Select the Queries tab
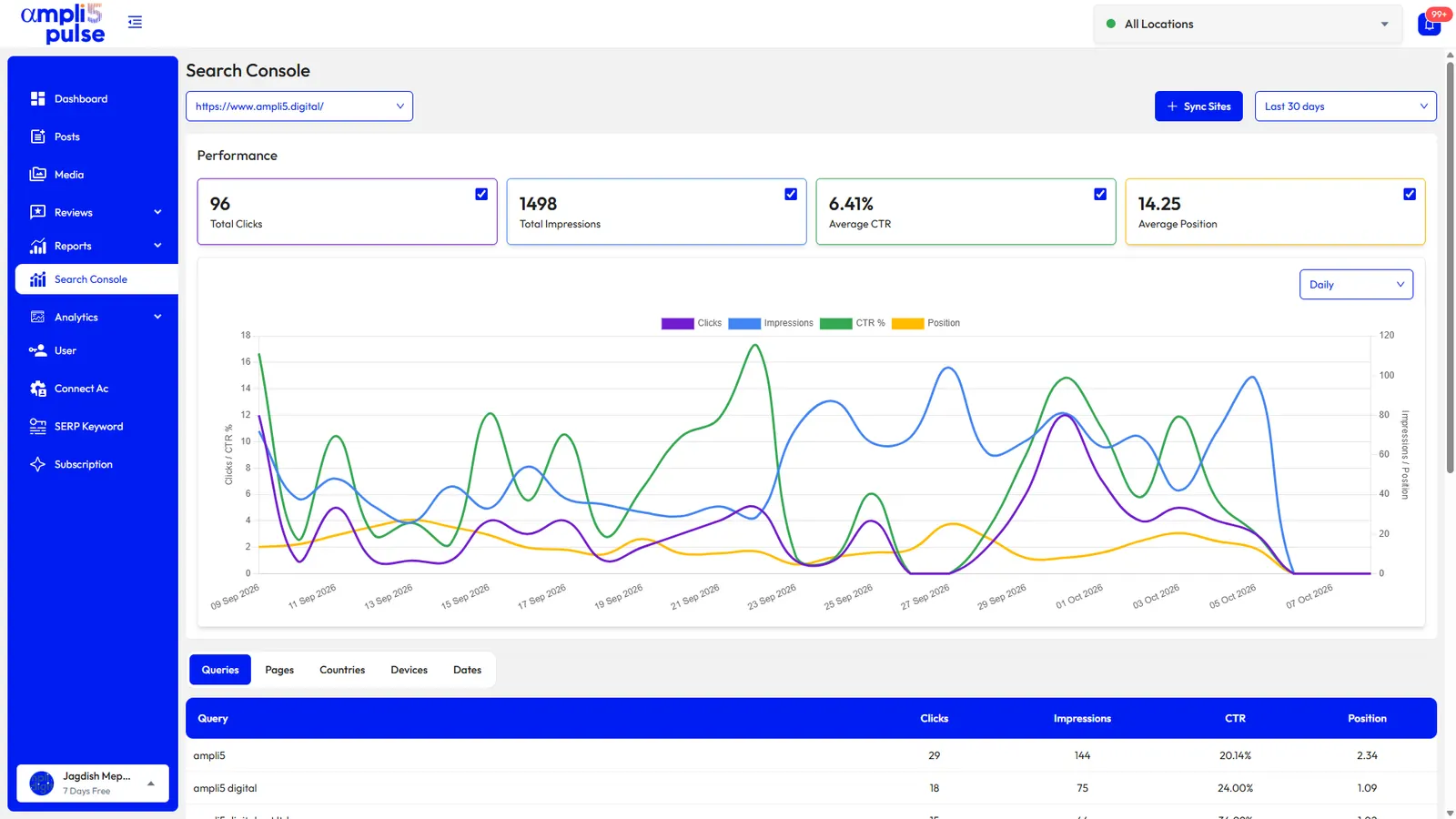The image size is (1456, 819). [x=220, y=670]
